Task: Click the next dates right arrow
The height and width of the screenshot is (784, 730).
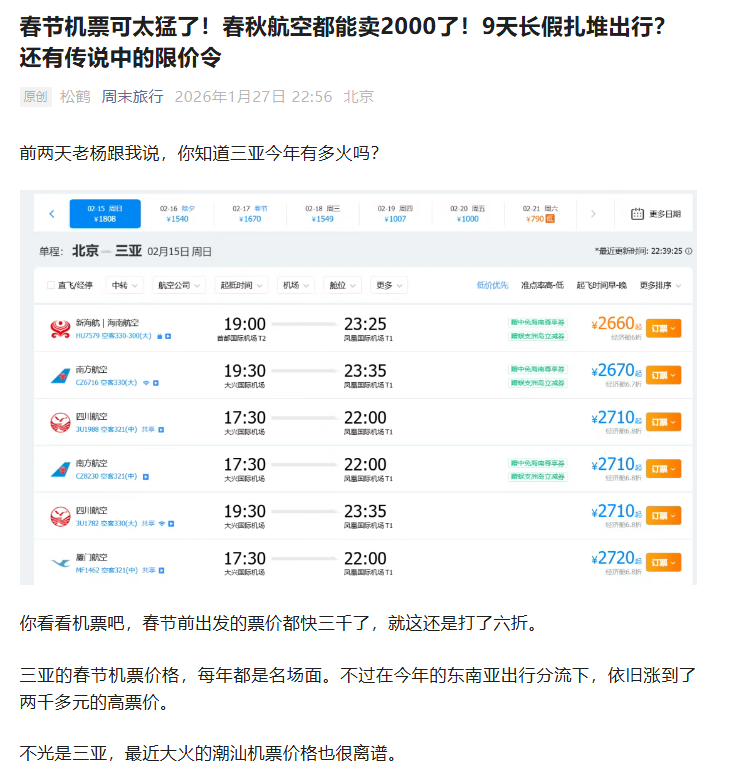Action: (x=593, y=214)
